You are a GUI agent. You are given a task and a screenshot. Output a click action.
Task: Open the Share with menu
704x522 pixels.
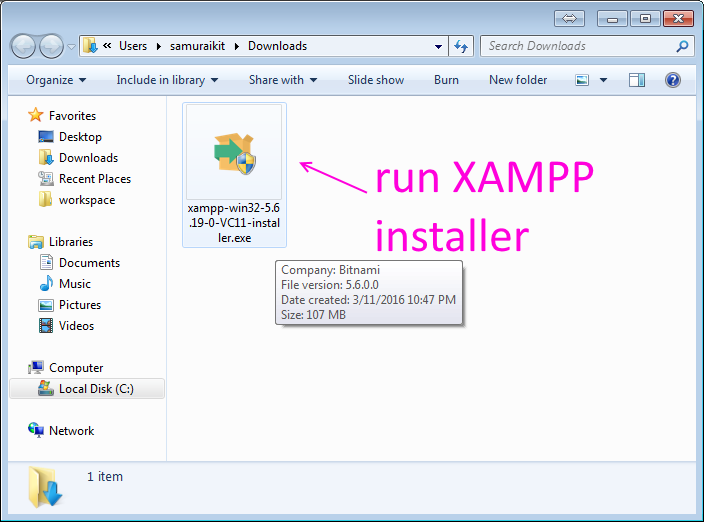point(283,80)
